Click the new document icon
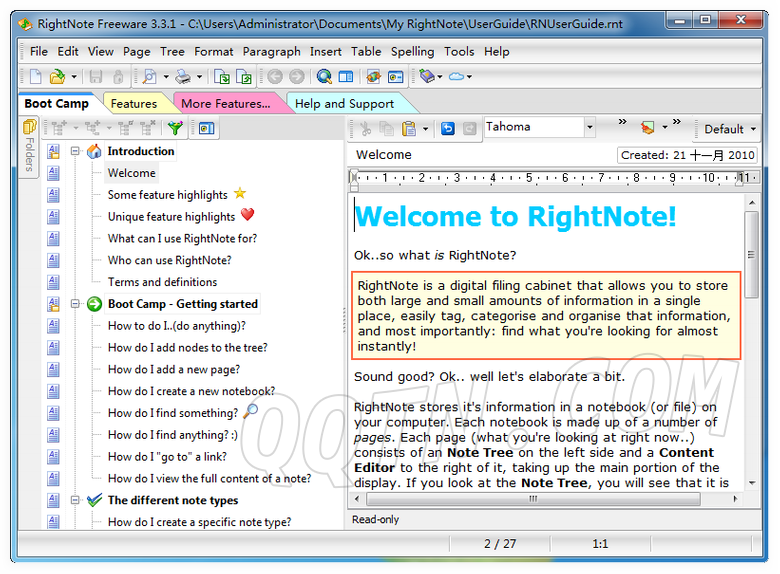Screen dimensions: 780x574 click(35, 77)
